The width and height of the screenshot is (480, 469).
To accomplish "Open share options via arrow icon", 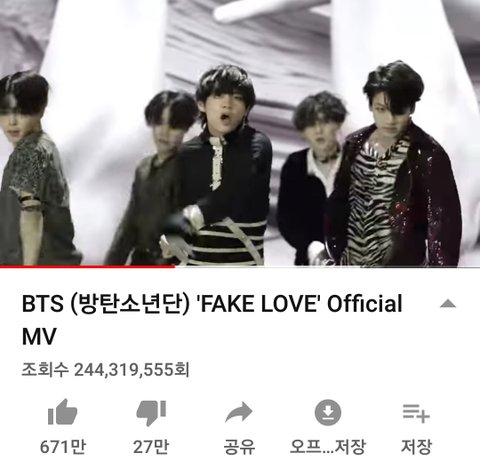I will [x=239, y=413].
